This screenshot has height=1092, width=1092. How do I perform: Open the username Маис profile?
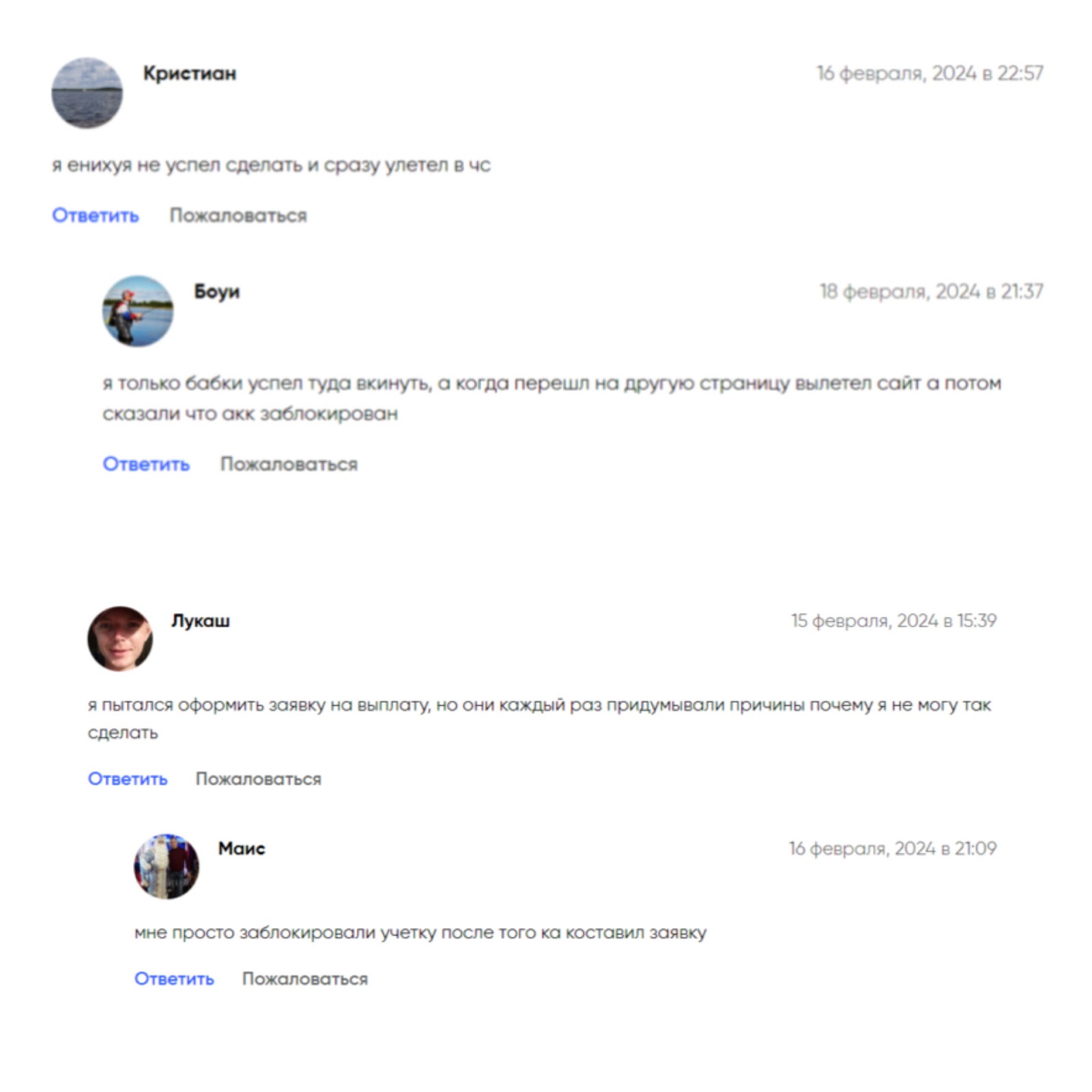tap(242, 848)
